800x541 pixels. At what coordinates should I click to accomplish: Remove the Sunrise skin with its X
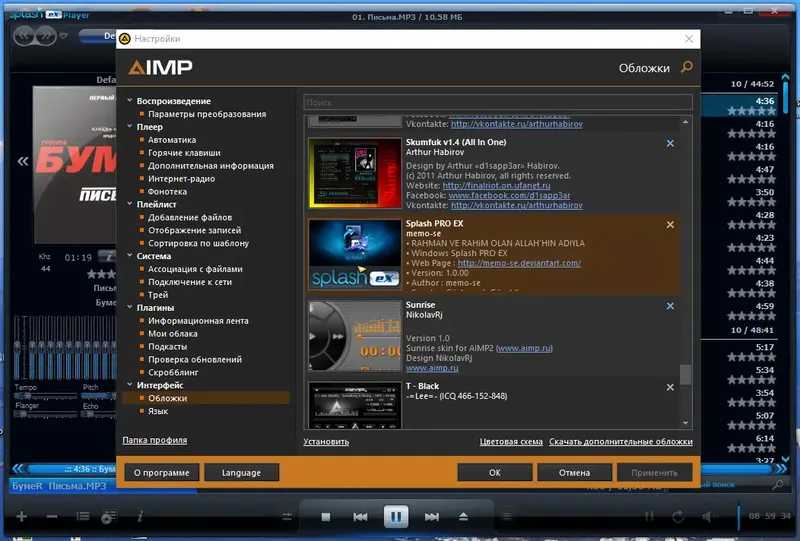670,306
